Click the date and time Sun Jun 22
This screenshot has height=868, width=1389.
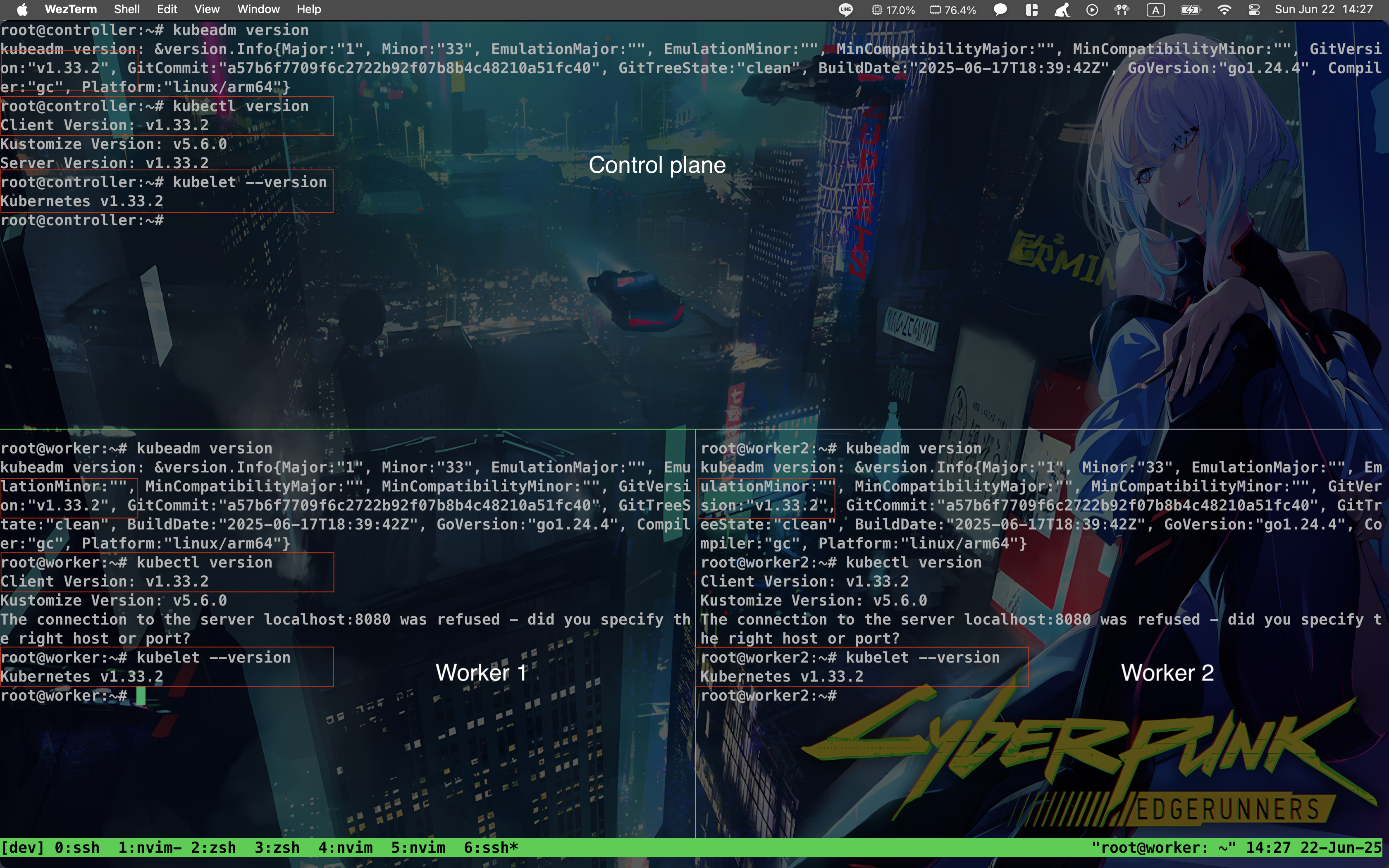(x=1324, y=10)
